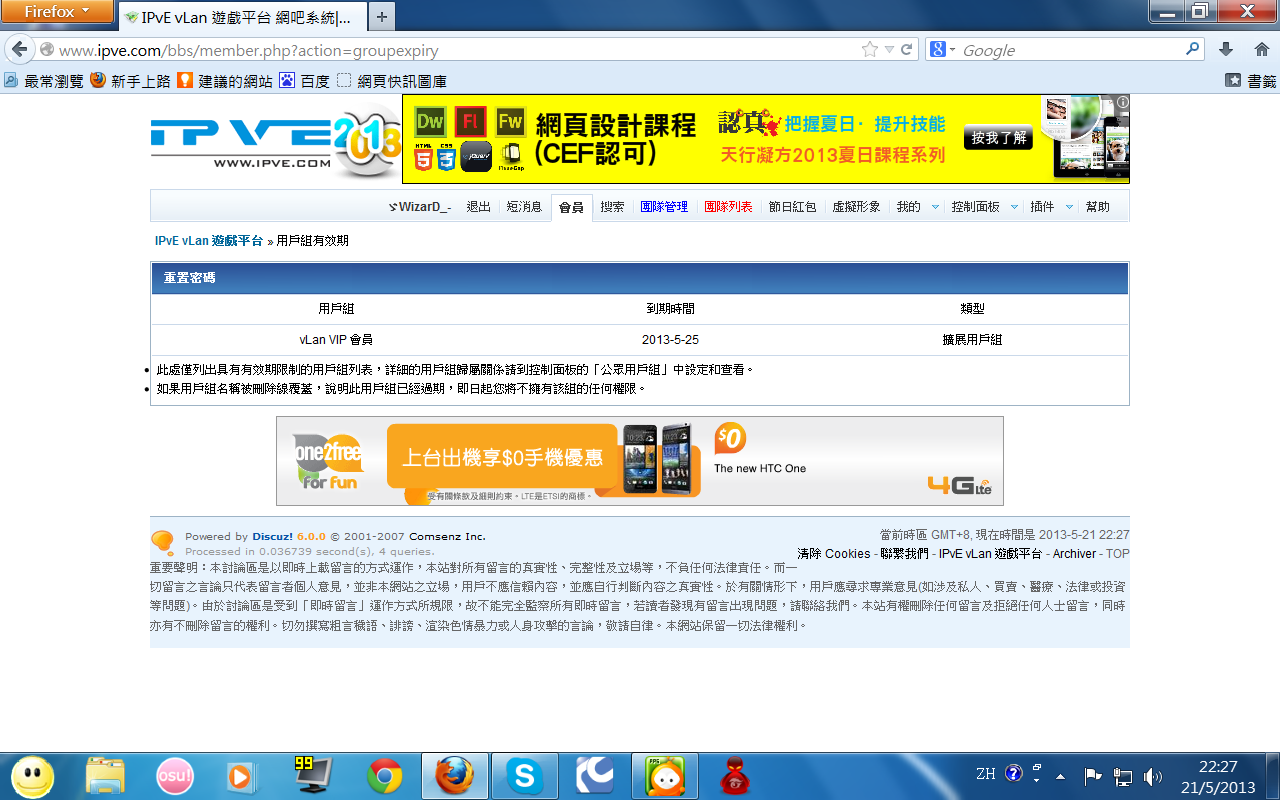
Task: Open the orange play media player taskbar icon
Action: click(x=240, y=776)
